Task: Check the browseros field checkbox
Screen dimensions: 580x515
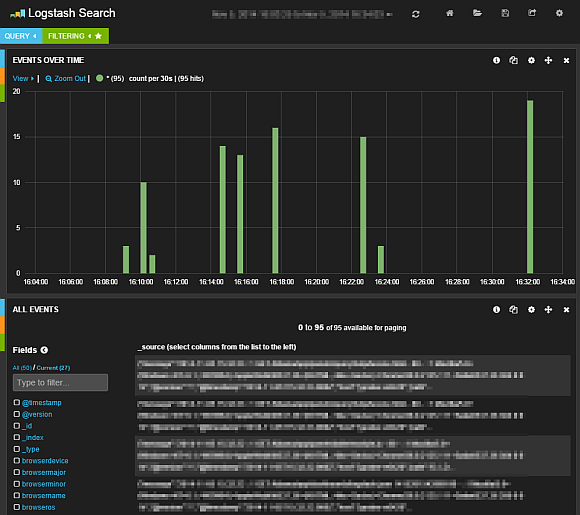Action: pos(17,507)
